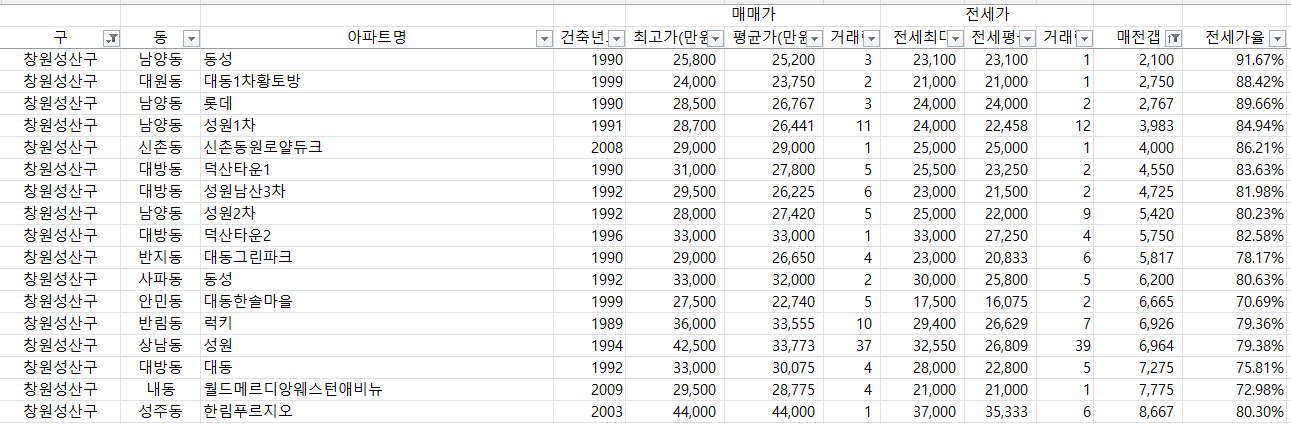Select the 매전갭 value 3,983
Screen dimensions: 1291x424
click(x=1139, y=125)
